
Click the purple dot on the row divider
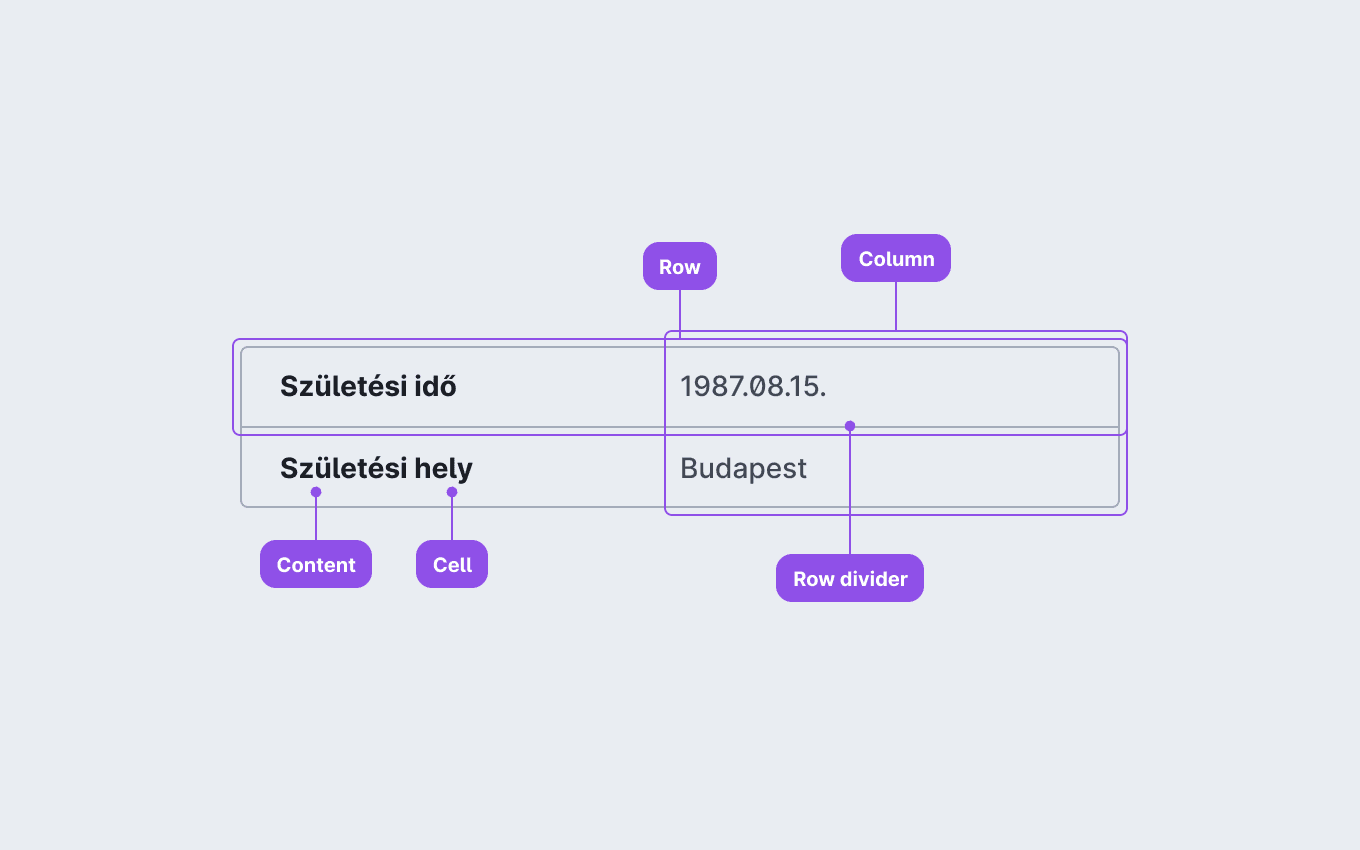pyautogui.click(x=850, y=426)
